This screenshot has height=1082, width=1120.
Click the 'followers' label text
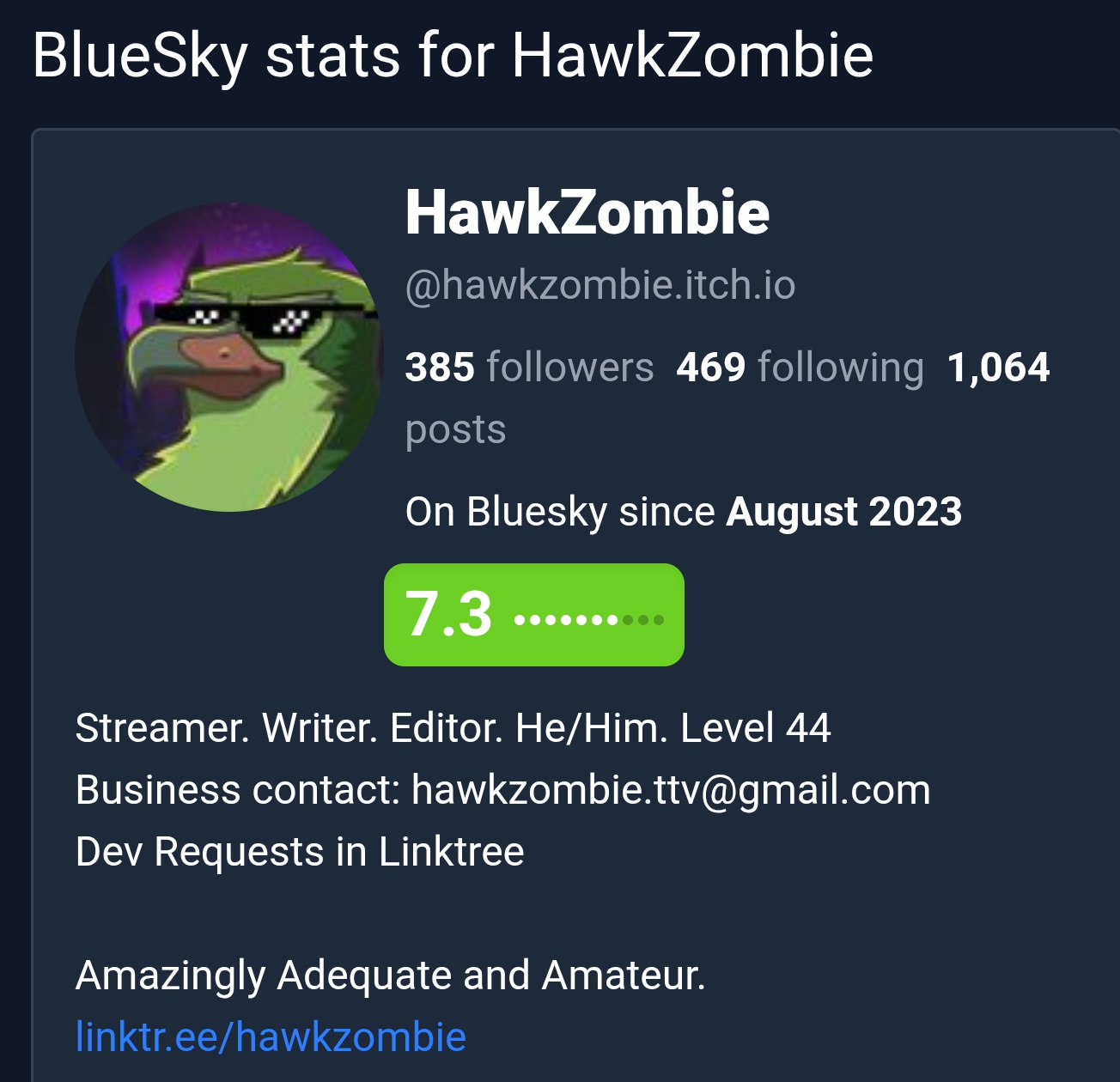570,368
